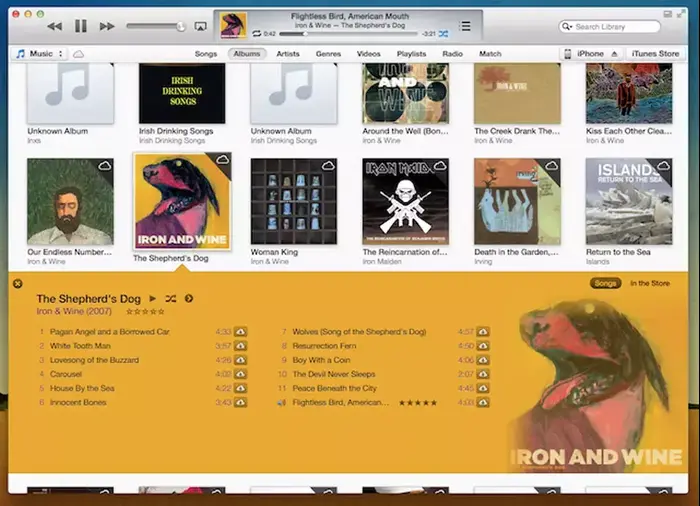Download The Devil Never Sleeps
Viewport: 700px width, 506px height.
(x=483, y=374)
